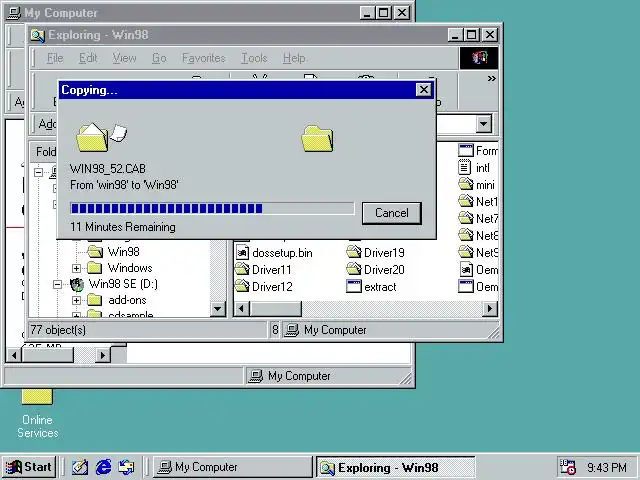640x480 pixels.
Task: Cancel the file copy operation
Action: (391, 213)
